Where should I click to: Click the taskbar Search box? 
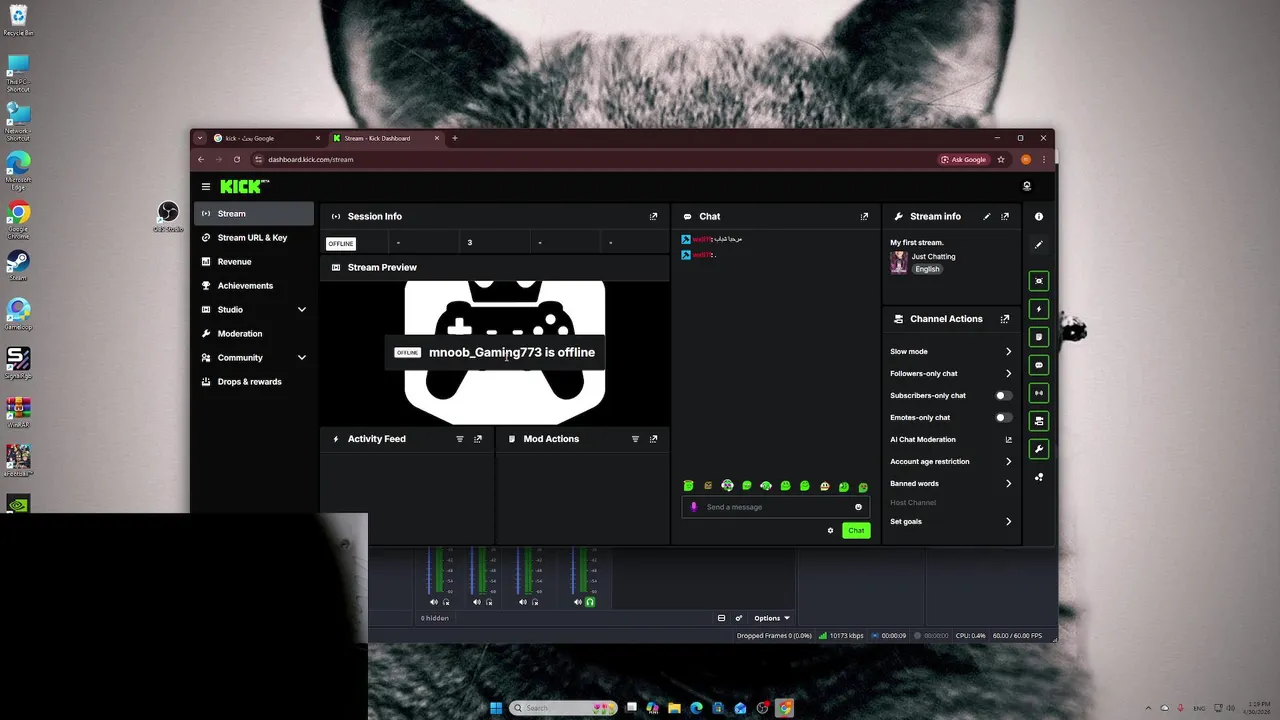(x=564, y=708)
